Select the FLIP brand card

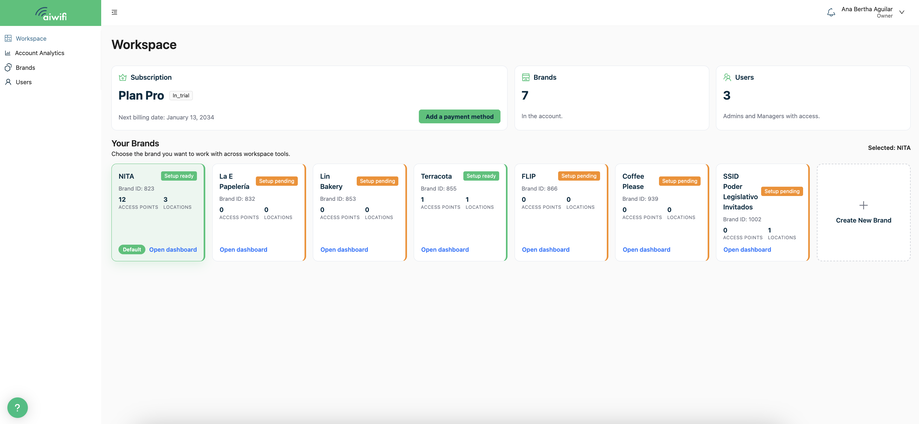click(561, 212)
